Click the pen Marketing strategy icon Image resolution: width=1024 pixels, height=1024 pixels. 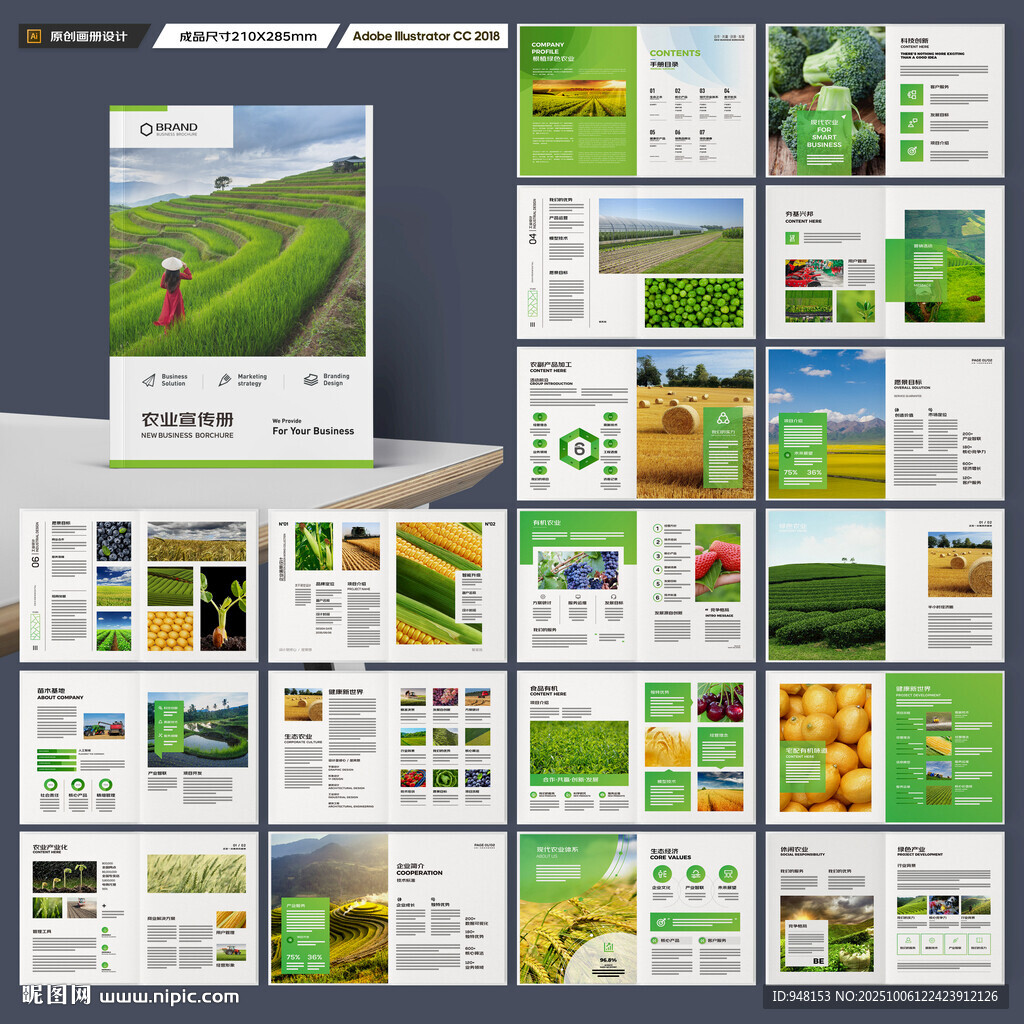225,380
